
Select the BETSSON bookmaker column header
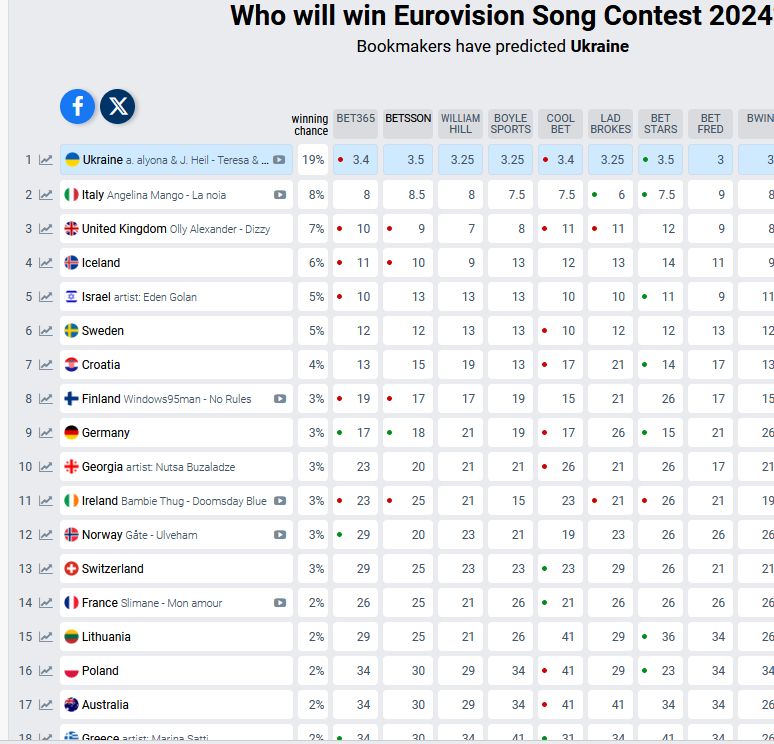408,119
